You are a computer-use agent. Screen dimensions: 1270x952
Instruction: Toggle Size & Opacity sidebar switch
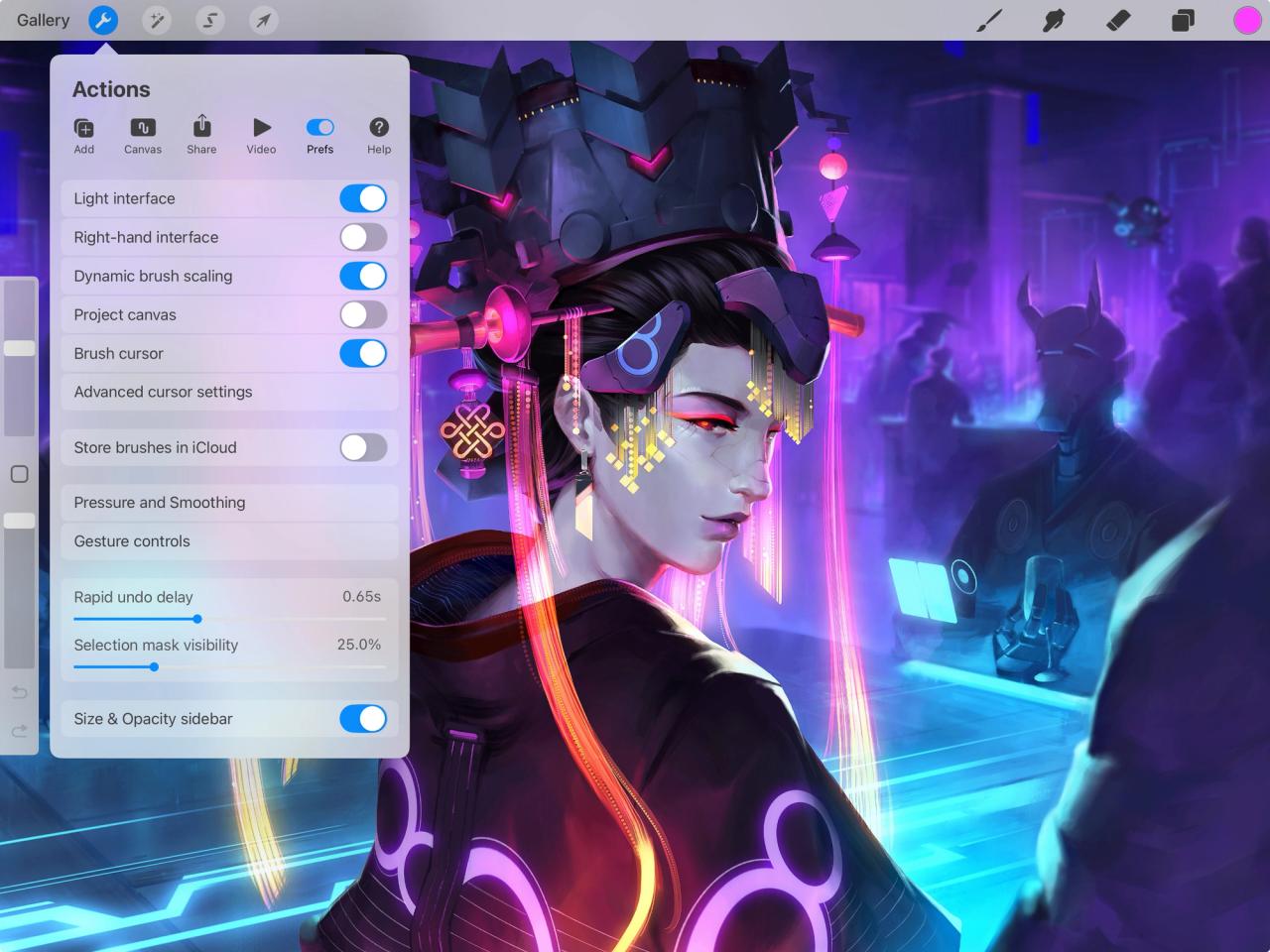(363, 719)
